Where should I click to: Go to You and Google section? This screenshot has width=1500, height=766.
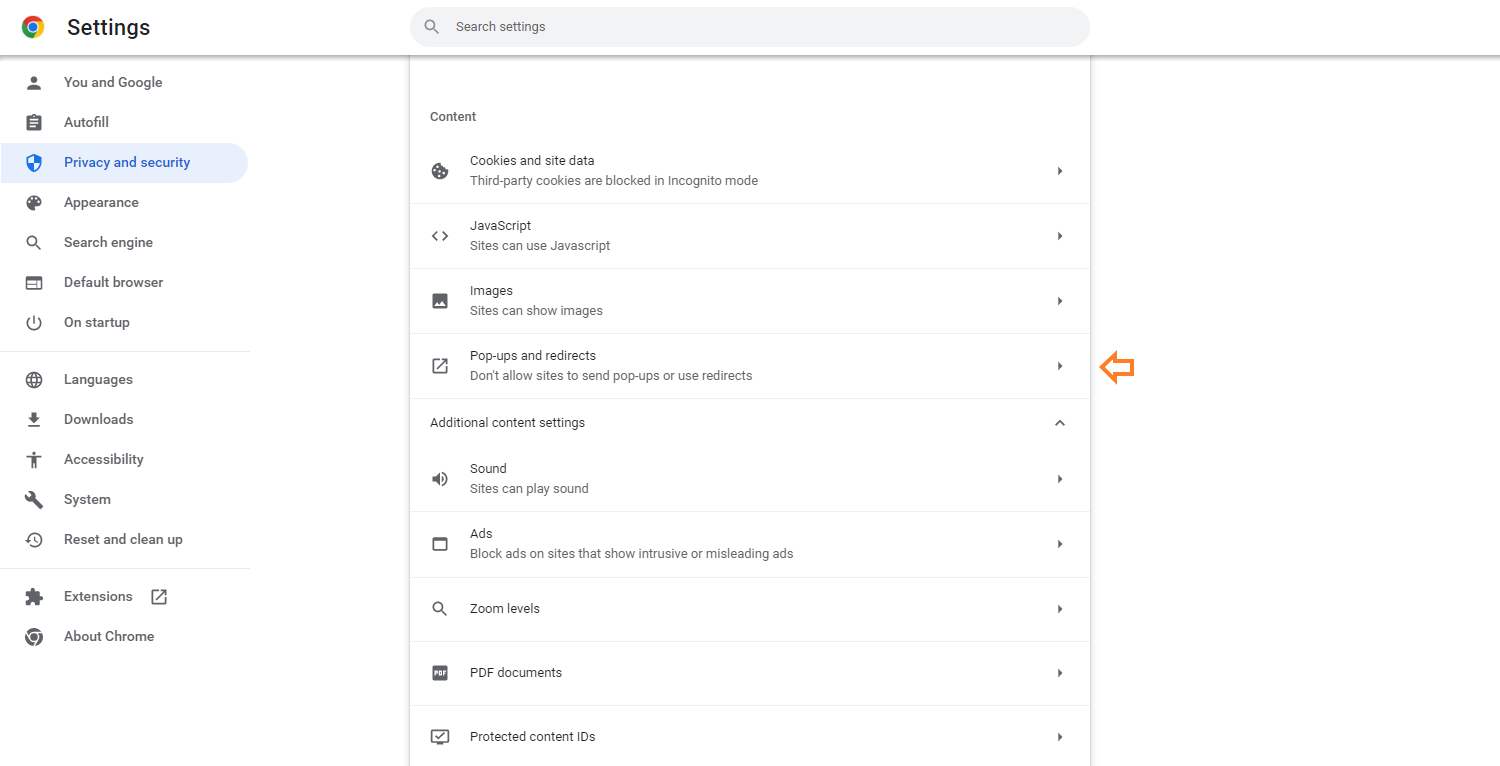click(x=113, y=83)
